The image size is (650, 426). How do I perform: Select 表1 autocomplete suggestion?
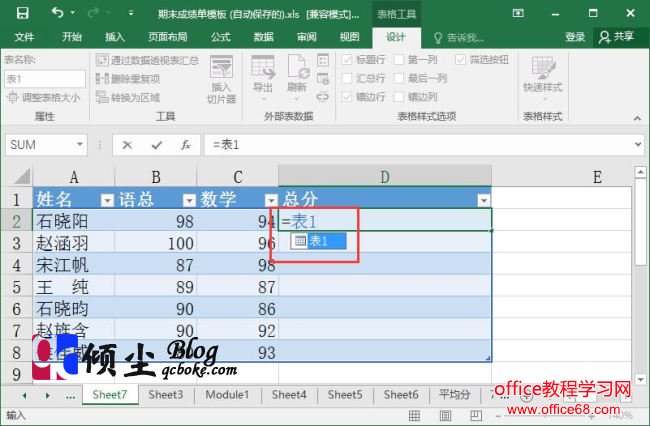click(x=318, y=241)
